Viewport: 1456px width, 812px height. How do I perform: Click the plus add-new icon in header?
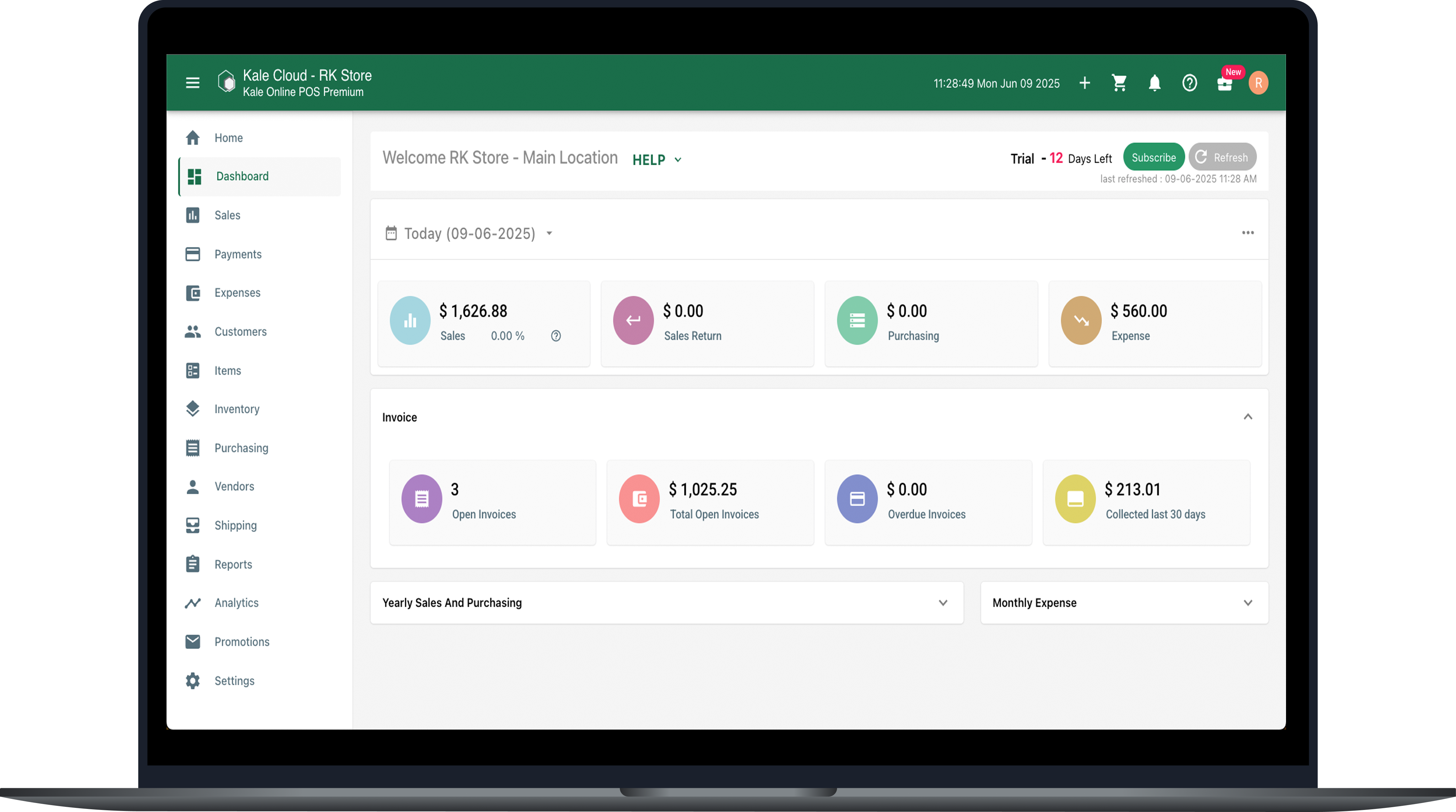pos(1084,83)
